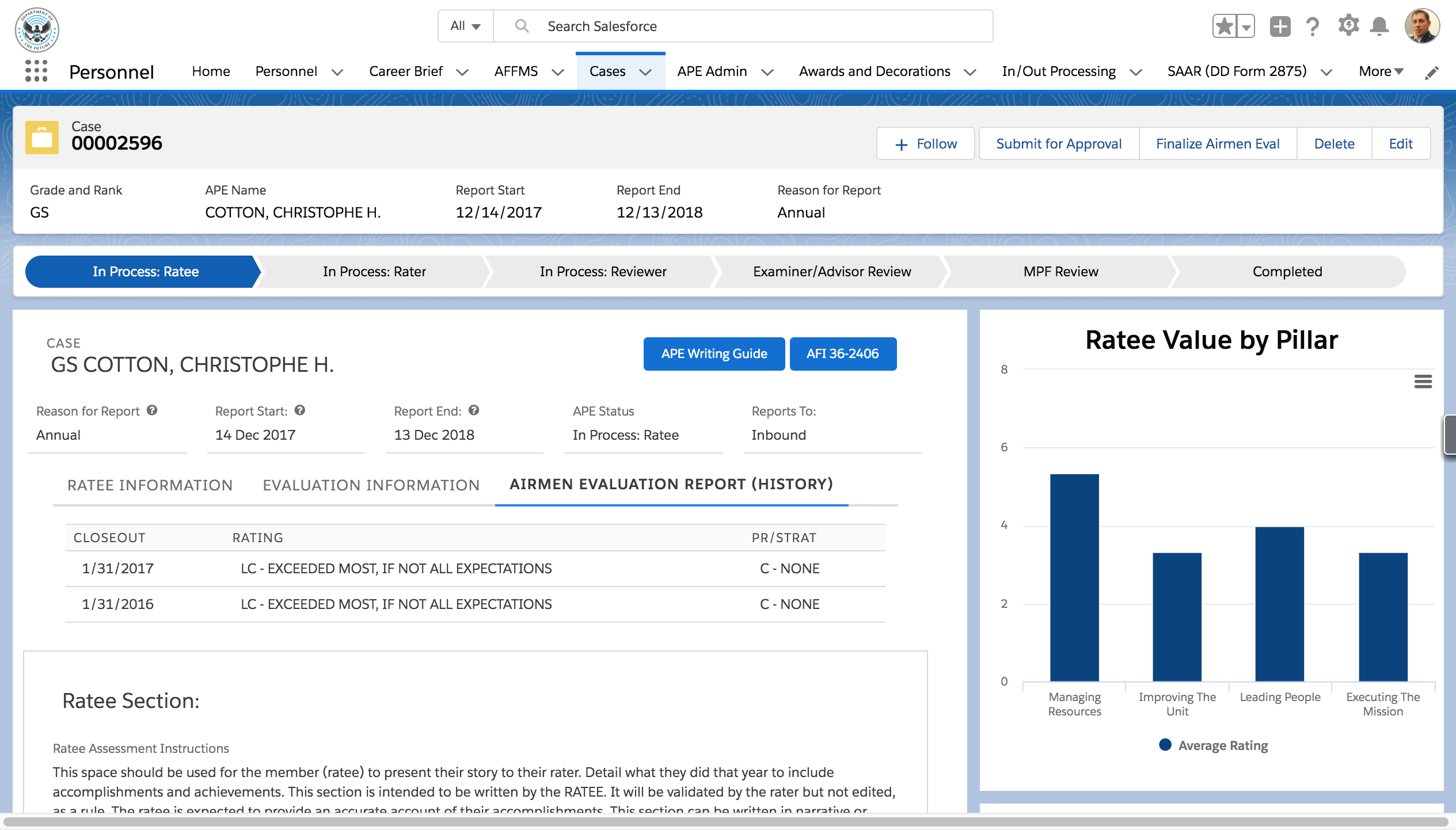
Task: Open the APE Writing Guide
Action: pyautogui.click(x=714, y=353)
